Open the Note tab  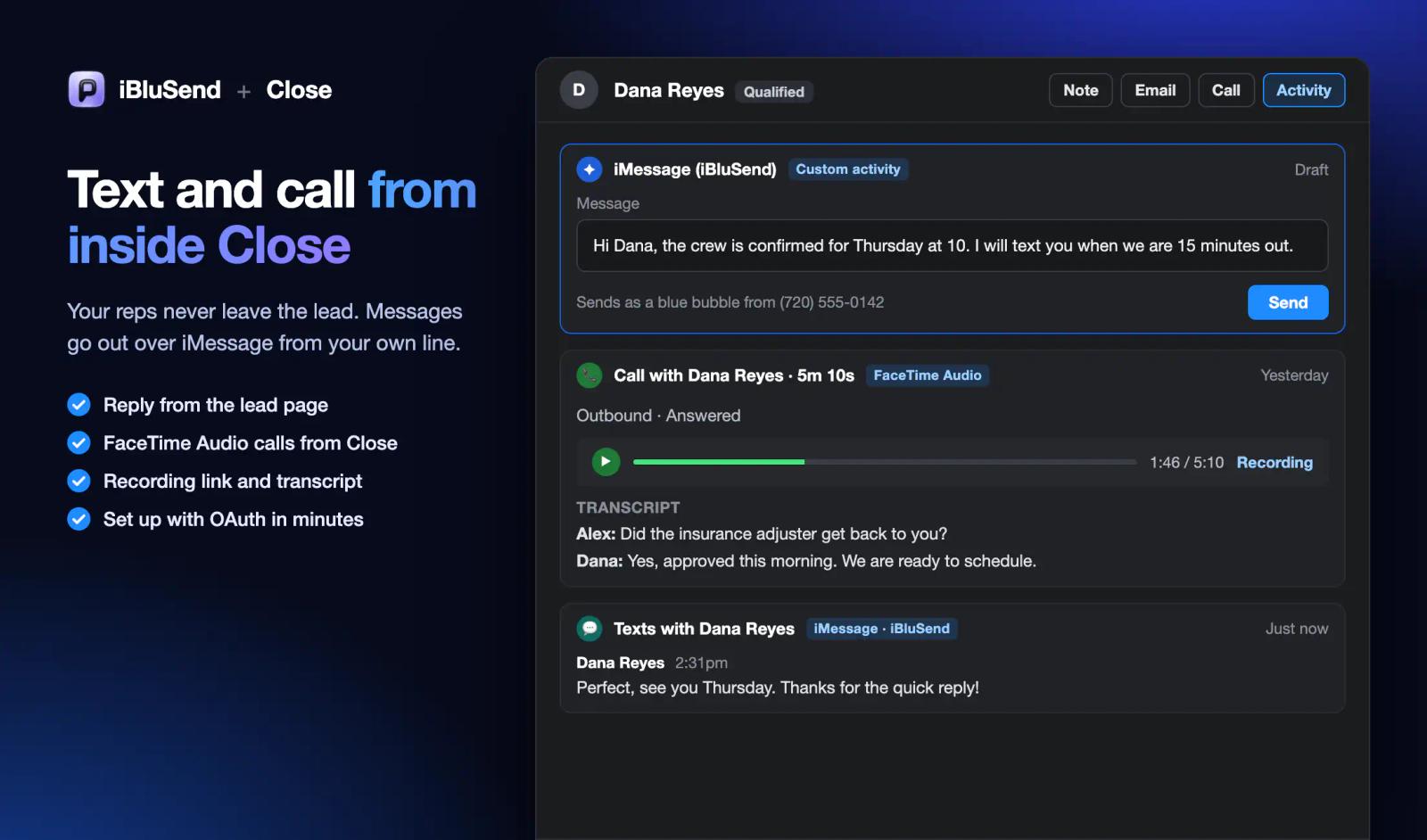tap(1081, 90)
